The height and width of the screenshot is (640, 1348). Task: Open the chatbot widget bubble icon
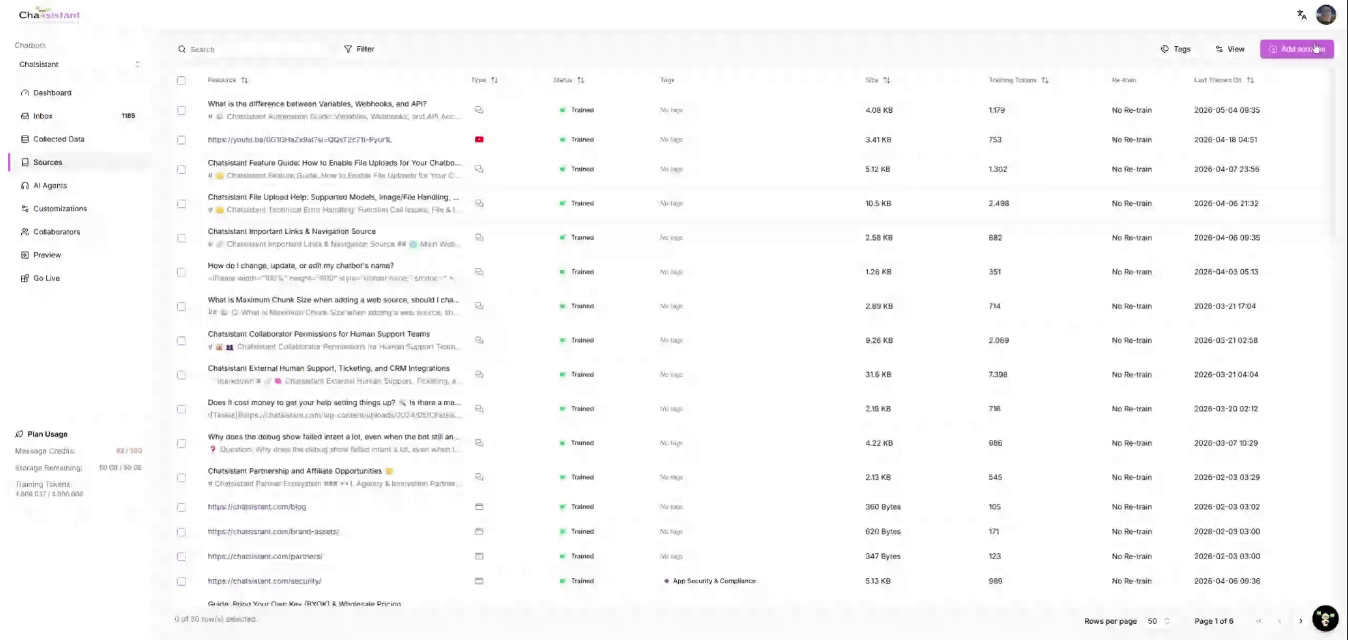coord(1325,618)
